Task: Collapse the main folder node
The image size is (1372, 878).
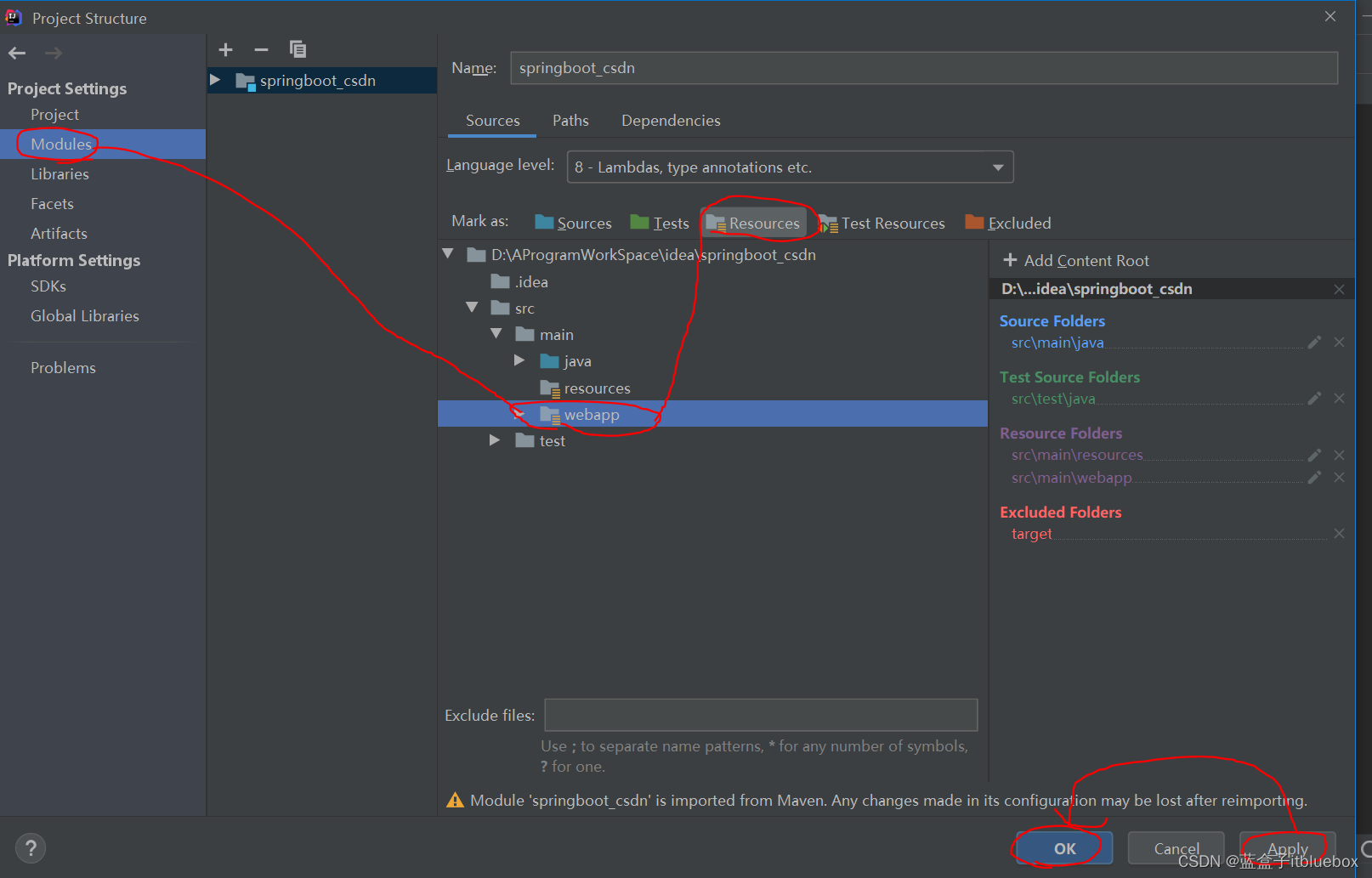Action: pyautogui.click(x=496, y=334)
